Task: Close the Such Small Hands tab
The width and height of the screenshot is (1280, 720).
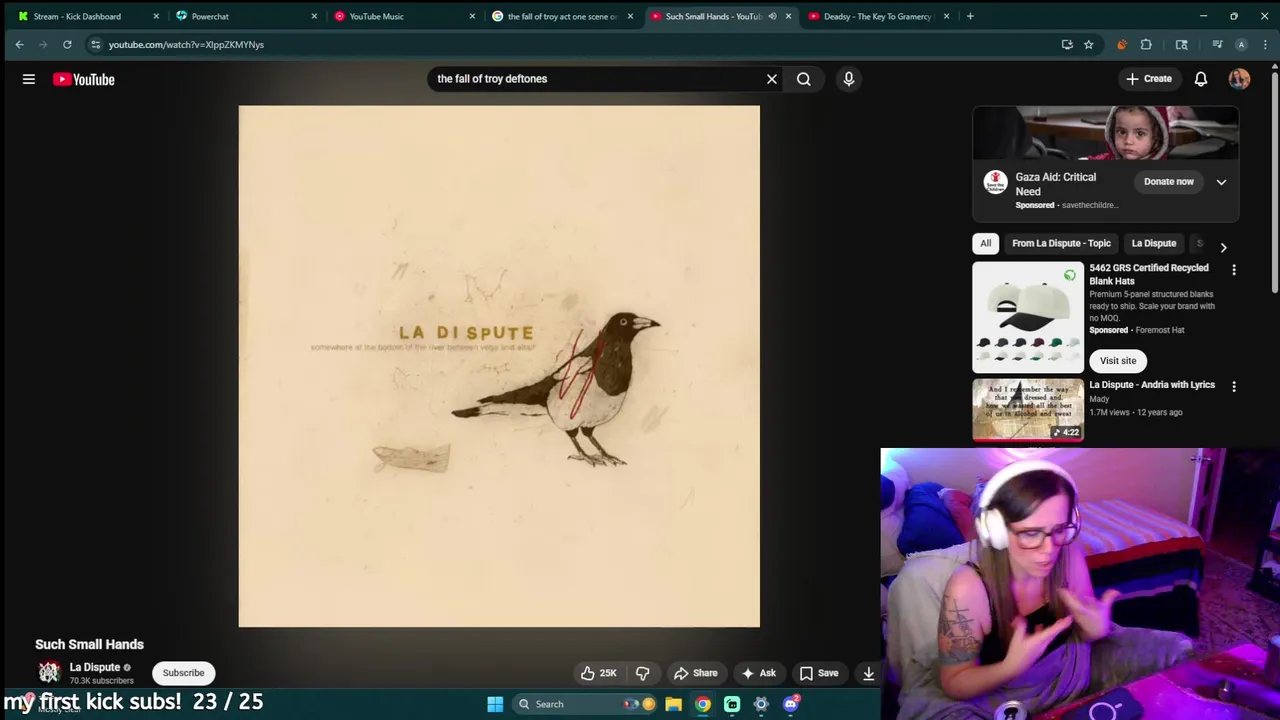Action: 788,16
